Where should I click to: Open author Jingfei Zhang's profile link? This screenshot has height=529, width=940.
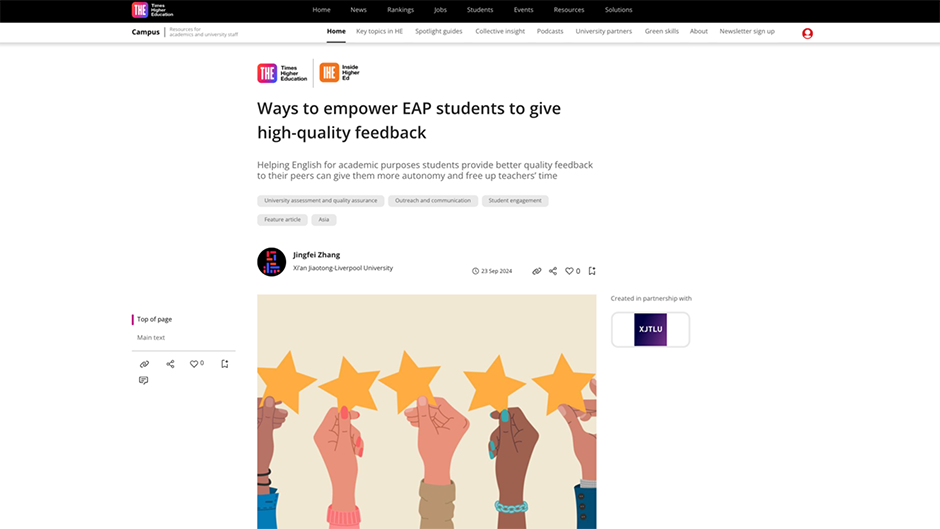tap(317, 255)
